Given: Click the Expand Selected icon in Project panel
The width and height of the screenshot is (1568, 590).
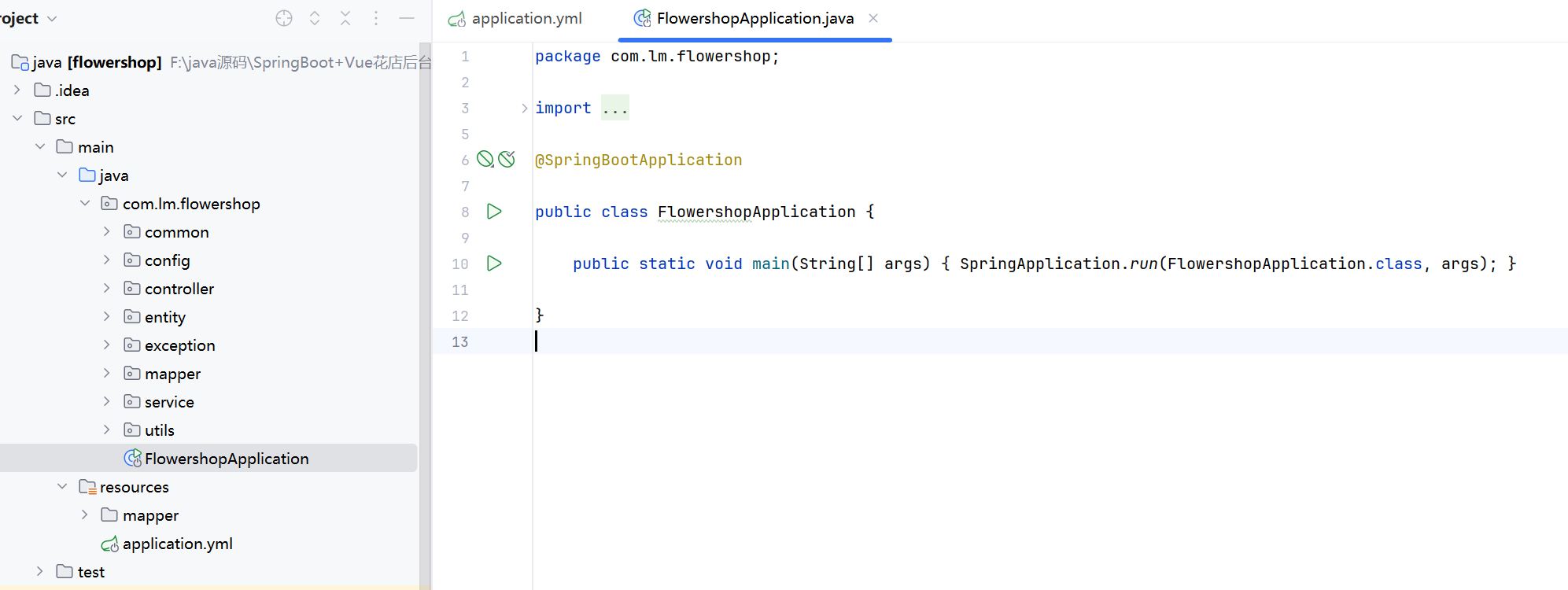Looking at the screenshot, I should point(315,18).
